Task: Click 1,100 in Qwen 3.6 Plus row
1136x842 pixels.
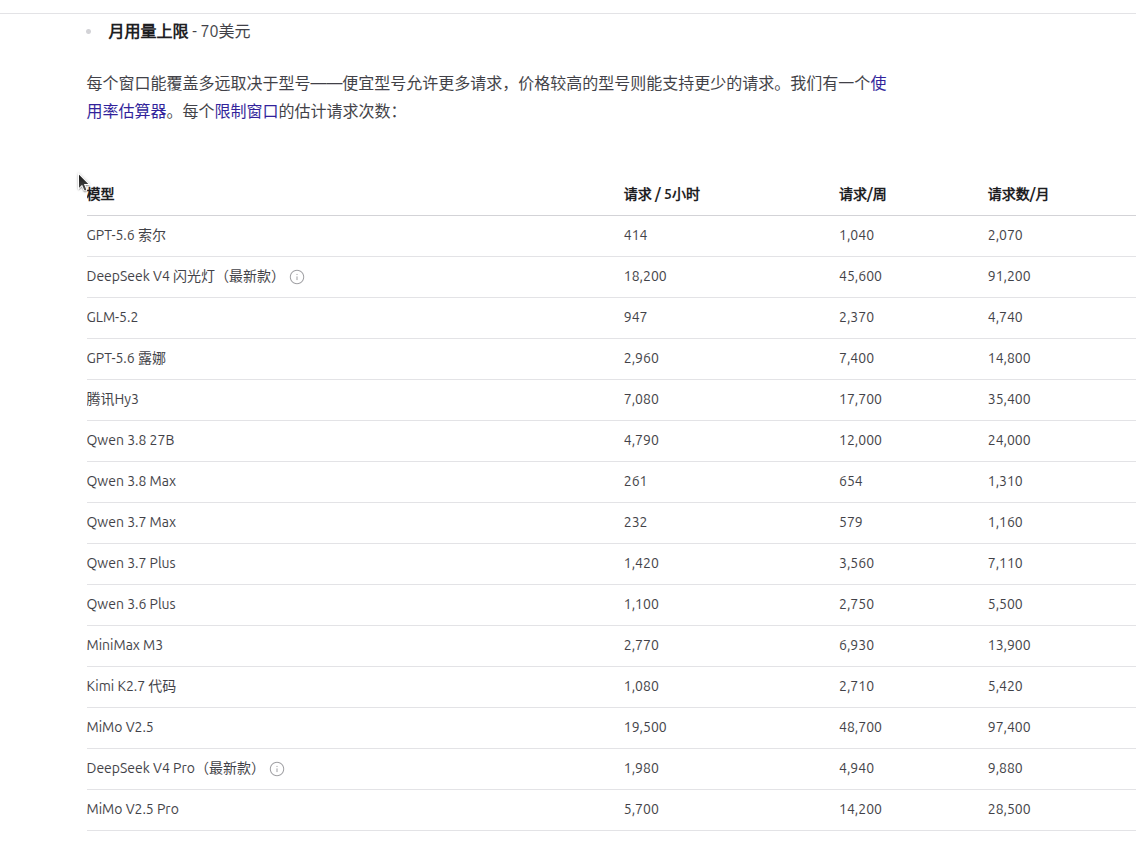Action: [641, 604]
